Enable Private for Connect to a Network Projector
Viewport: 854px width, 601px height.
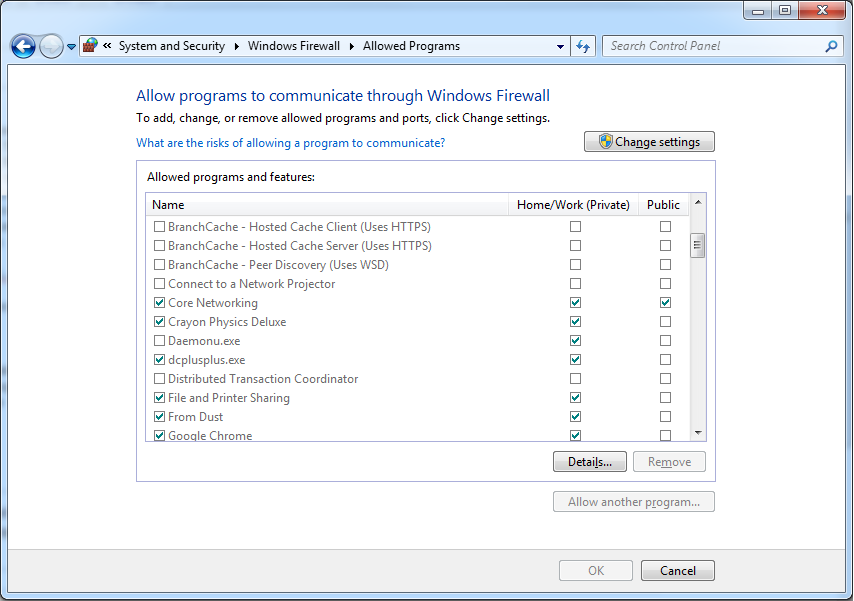(575, 283)
